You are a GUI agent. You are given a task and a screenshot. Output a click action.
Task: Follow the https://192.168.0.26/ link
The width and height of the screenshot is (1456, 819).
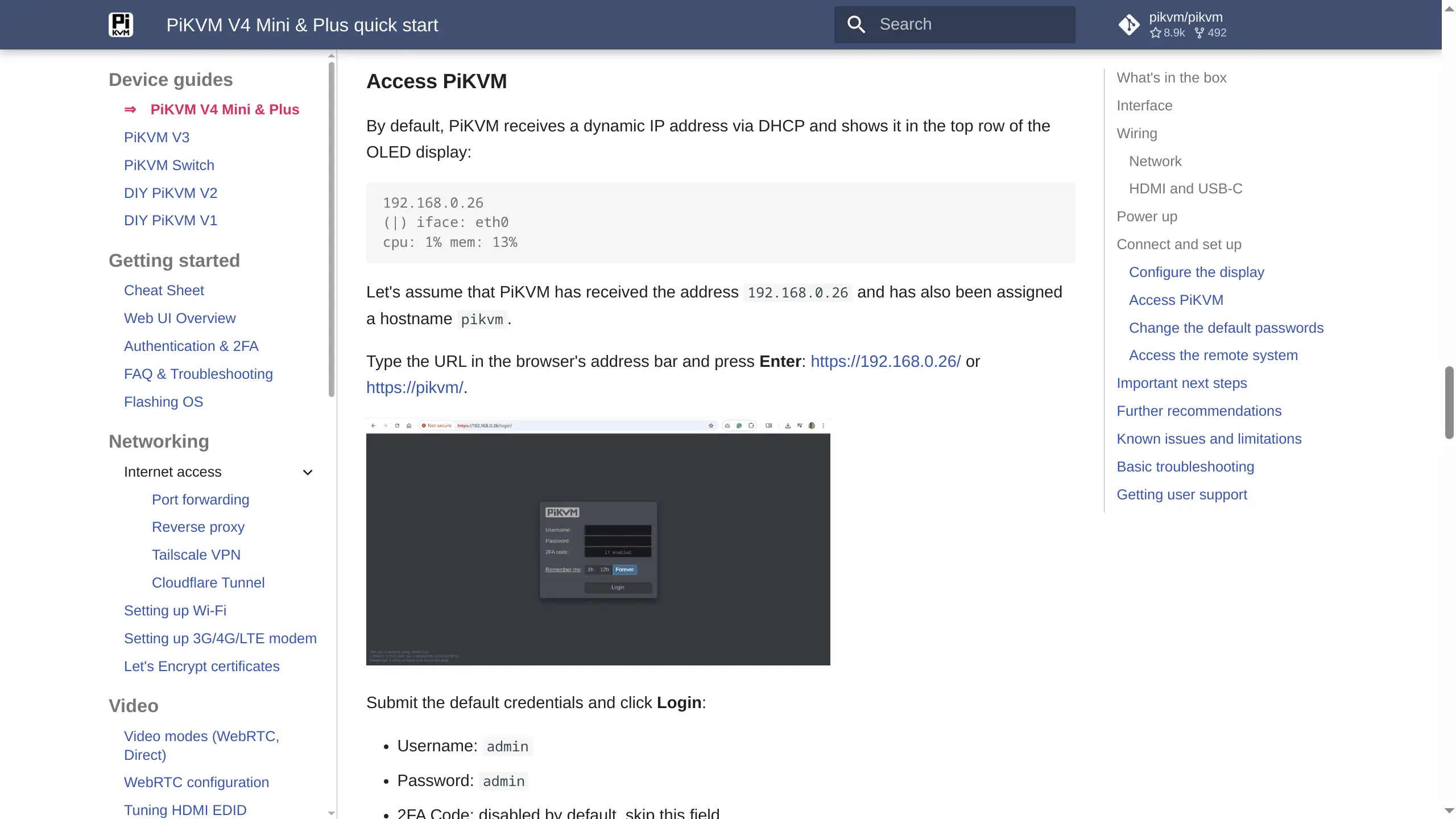pos(886,362)
